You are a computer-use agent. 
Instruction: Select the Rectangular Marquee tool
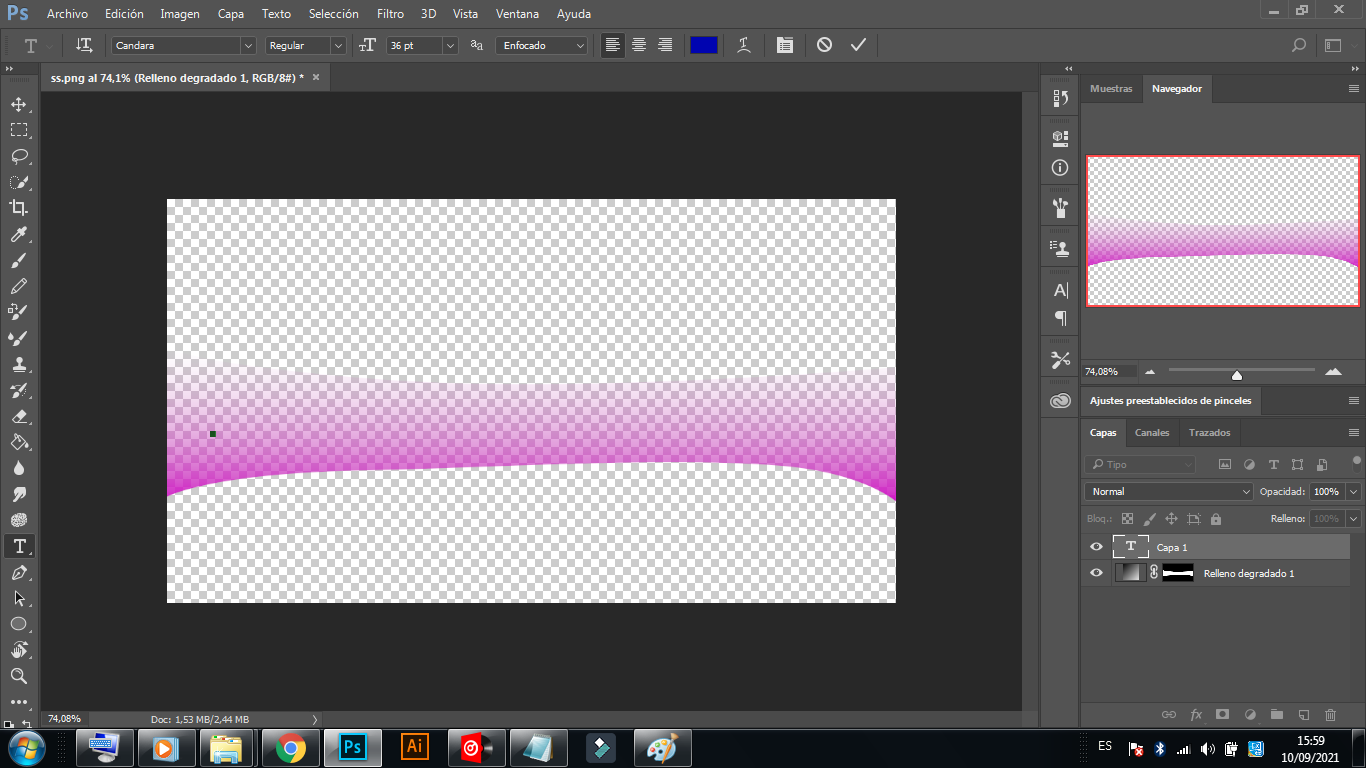[x=19, y=130]
